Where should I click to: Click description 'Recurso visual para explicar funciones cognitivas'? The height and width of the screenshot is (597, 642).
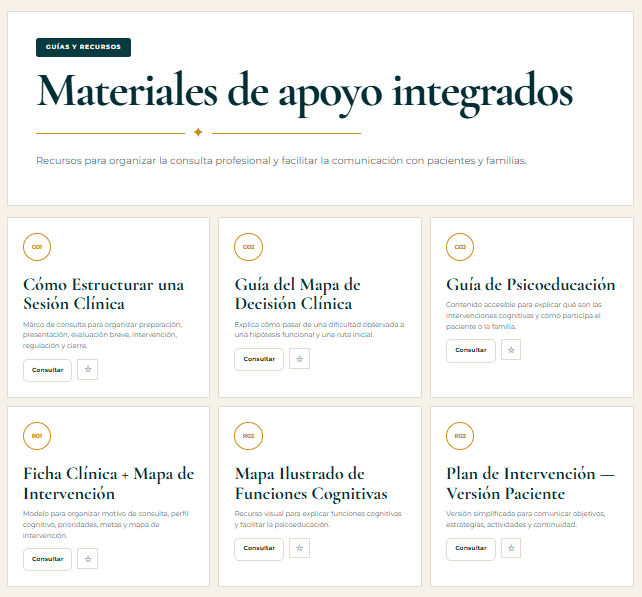pos(318,519)
